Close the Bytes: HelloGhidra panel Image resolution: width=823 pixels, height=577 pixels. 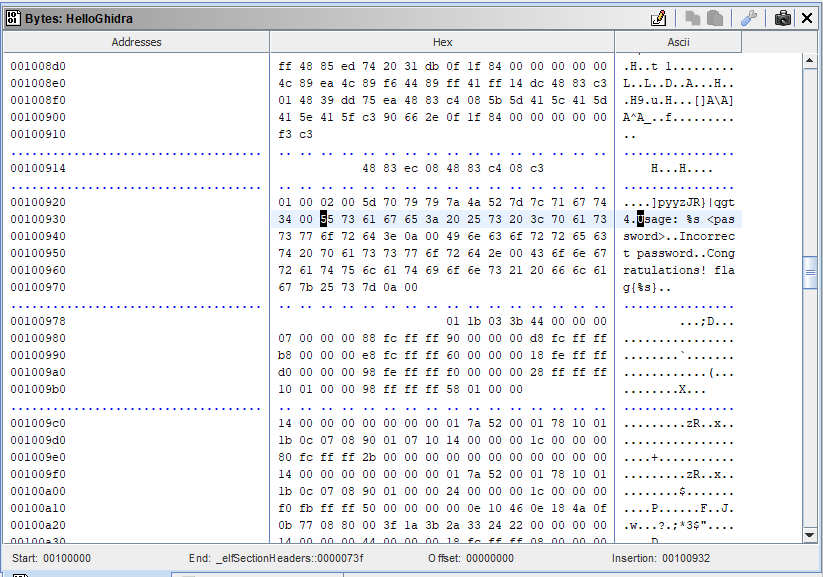pyautogui.click(x=807, y=18)
